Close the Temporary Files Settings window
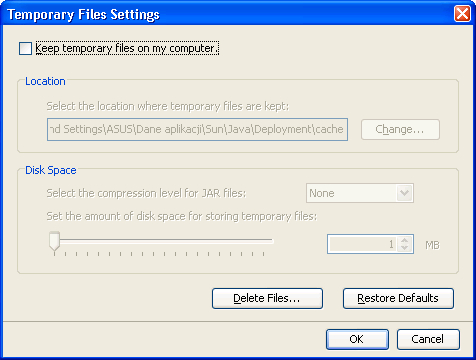The image size is (476, 360). pos(462,14)
